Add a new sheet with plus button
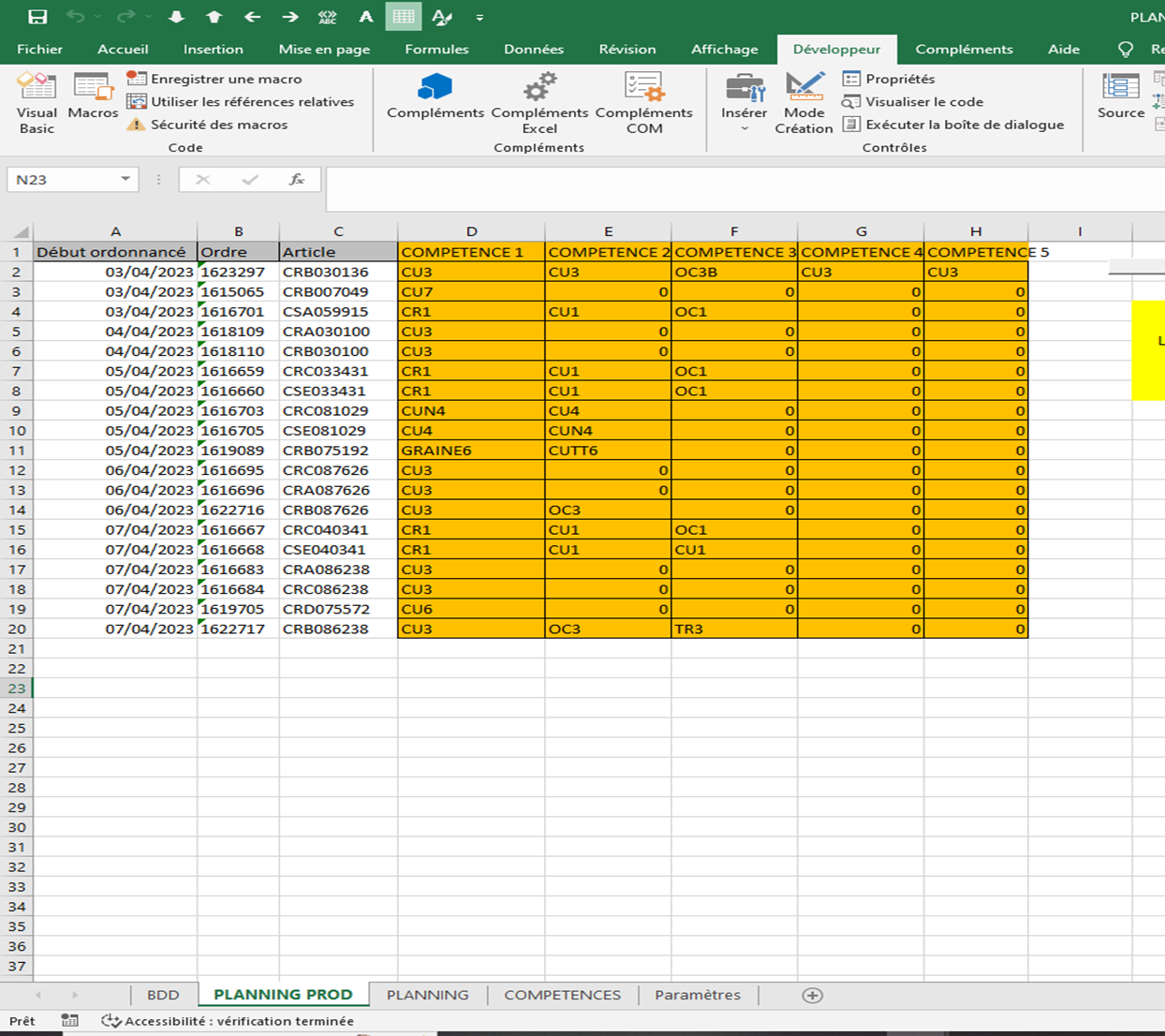The image size is (1165, 1036). [812, 995]
